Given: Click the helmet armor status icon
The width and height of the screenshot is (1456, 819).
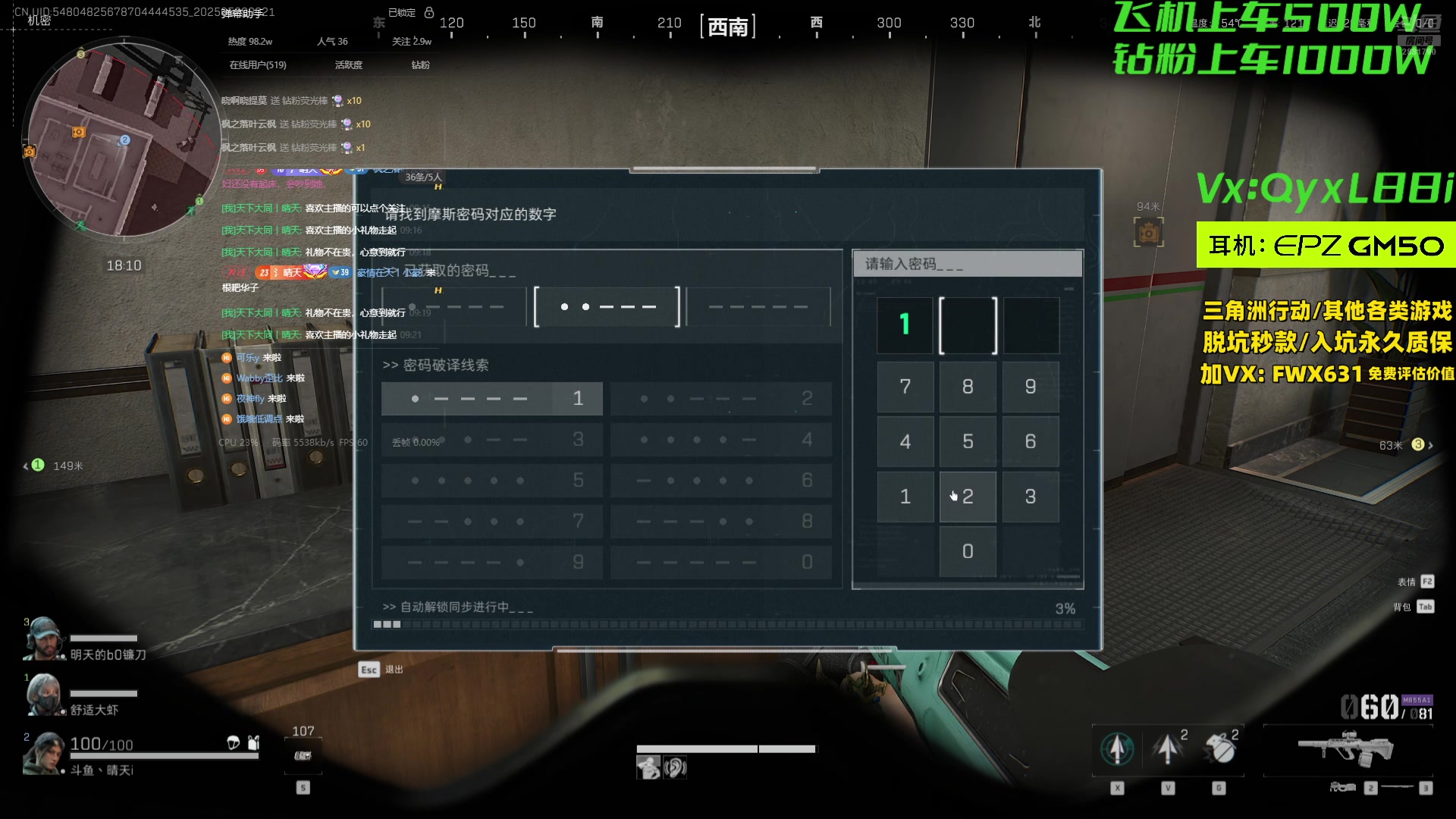Looking at the screenshot, I should [234, 743].
